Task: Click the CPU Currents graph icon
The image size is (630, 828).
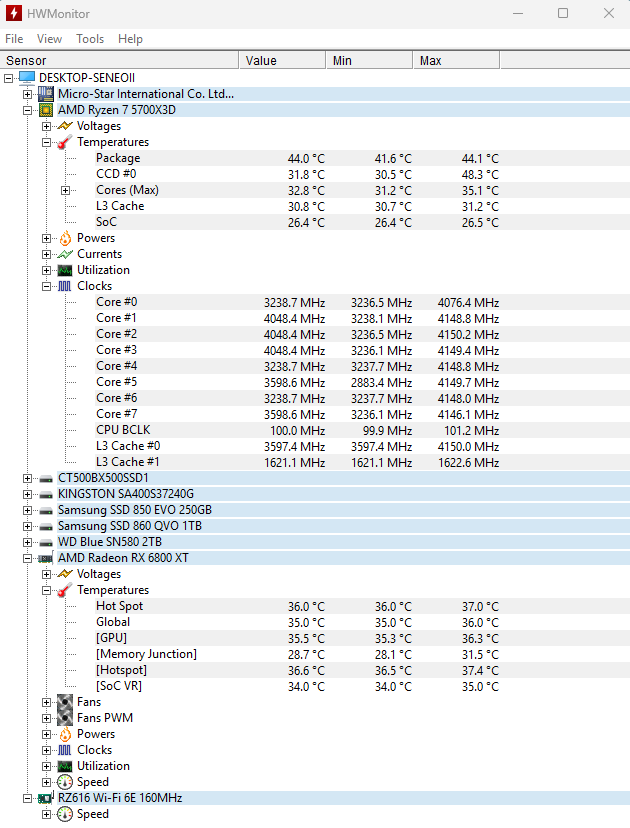Action: [x=65, y=254]
